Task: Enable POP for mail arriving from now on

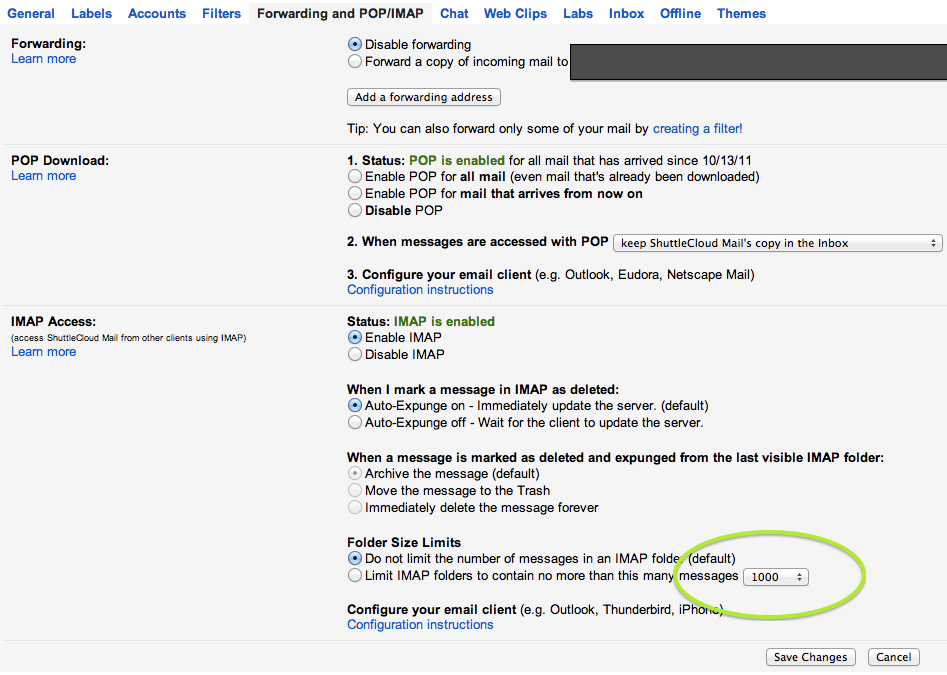Action: coord(355,194)
